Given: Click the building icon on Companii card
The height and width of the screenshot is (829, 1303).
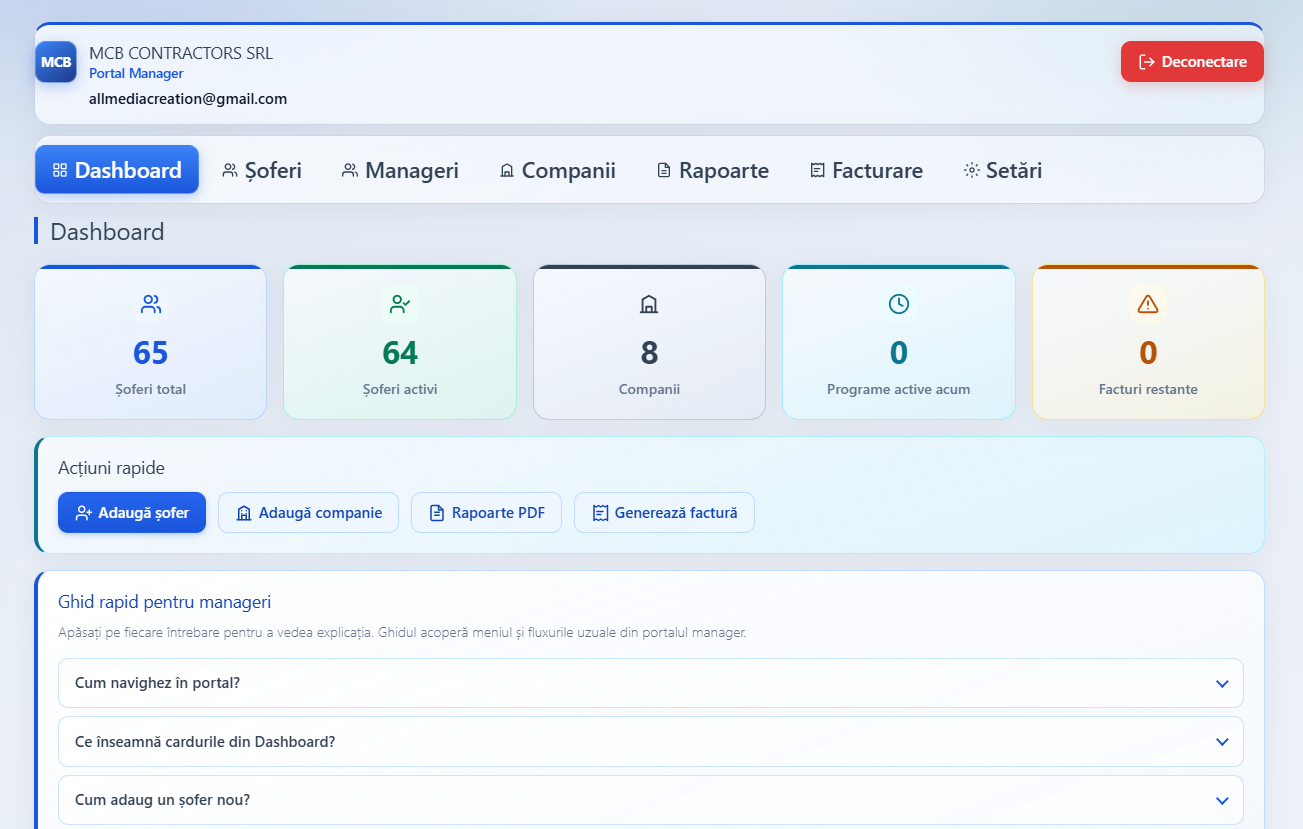Looking at the screenshot, I should [x=649, y=304].
